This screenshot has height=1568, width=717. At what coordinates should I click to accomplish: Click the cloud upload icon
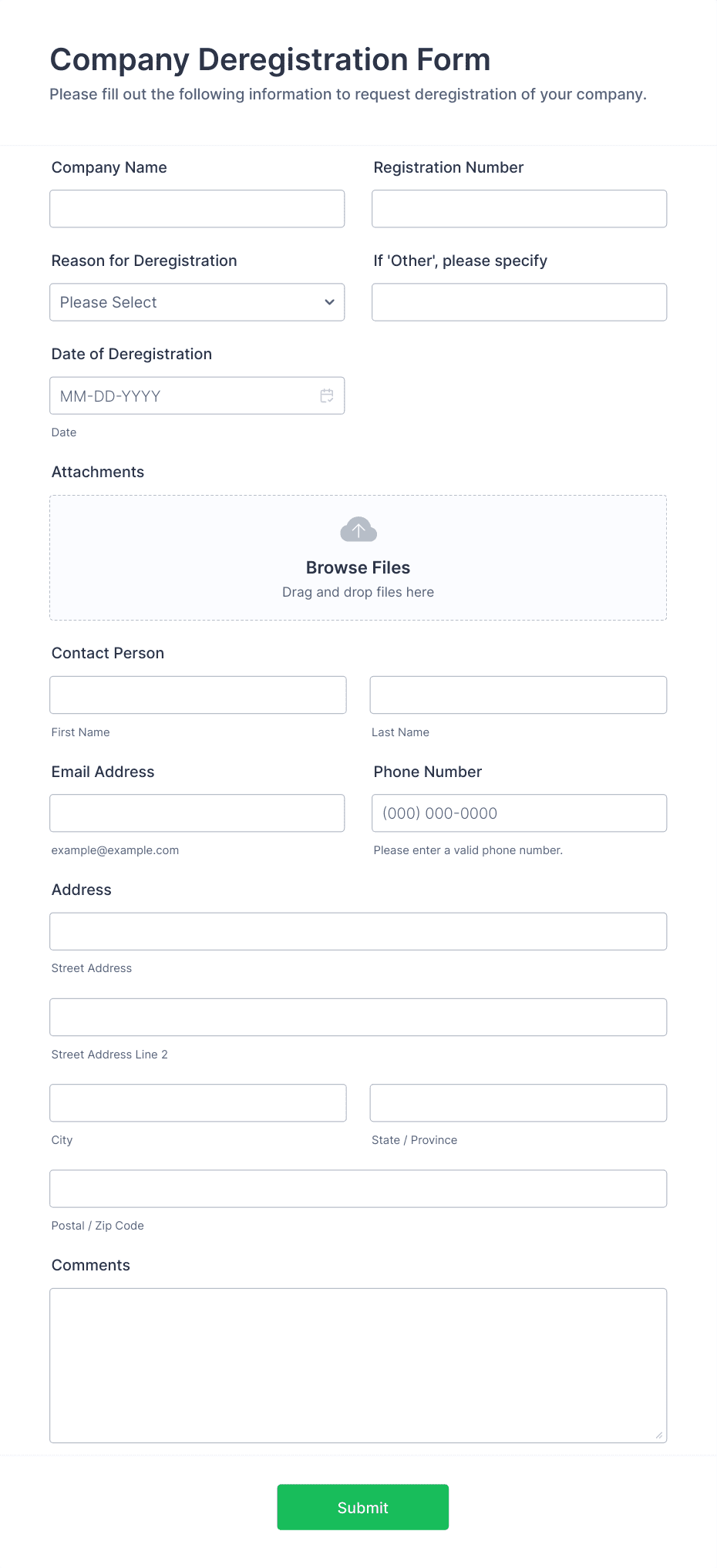[358, 530]
